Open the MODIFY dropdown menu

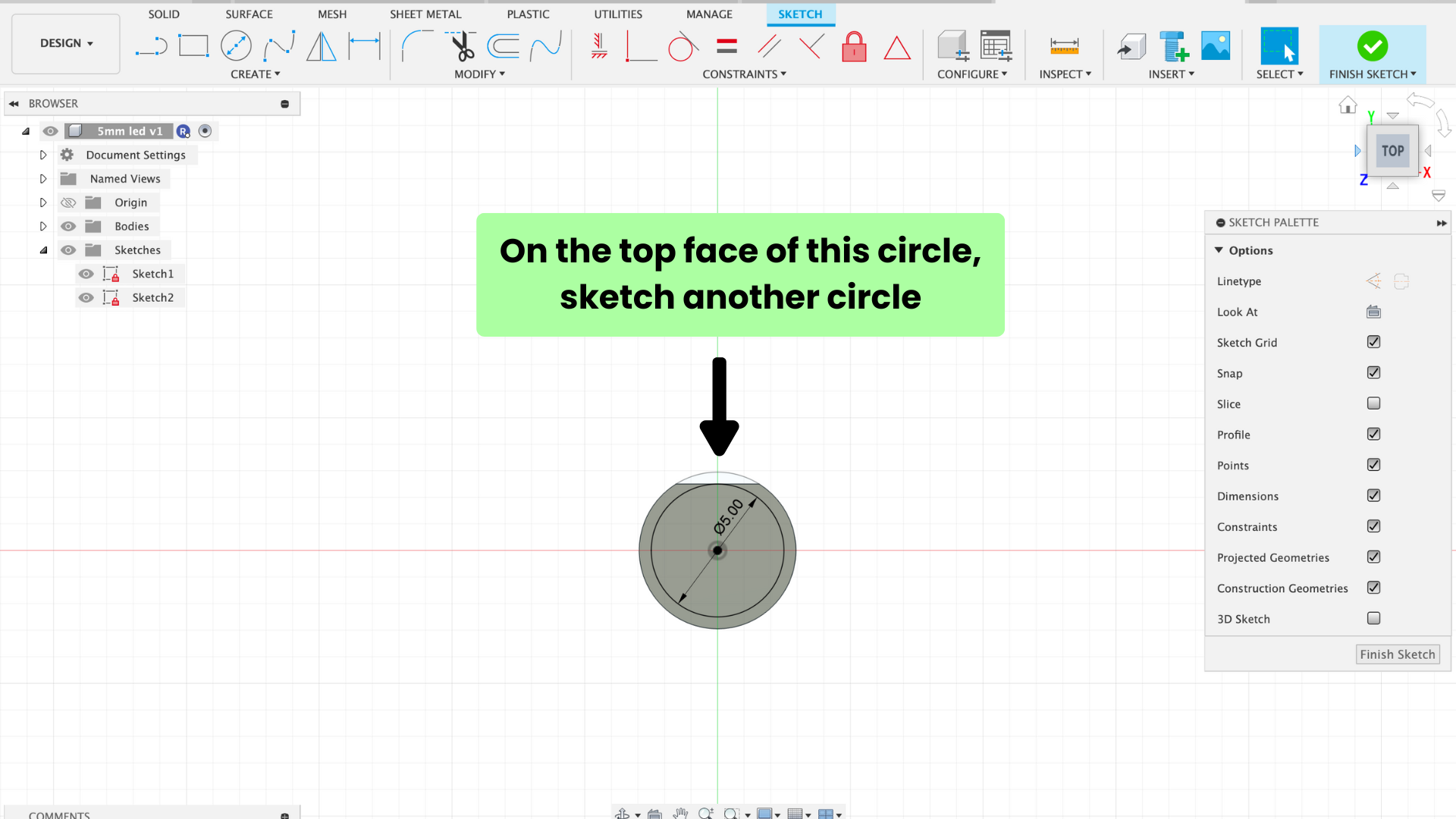(479, 74)
